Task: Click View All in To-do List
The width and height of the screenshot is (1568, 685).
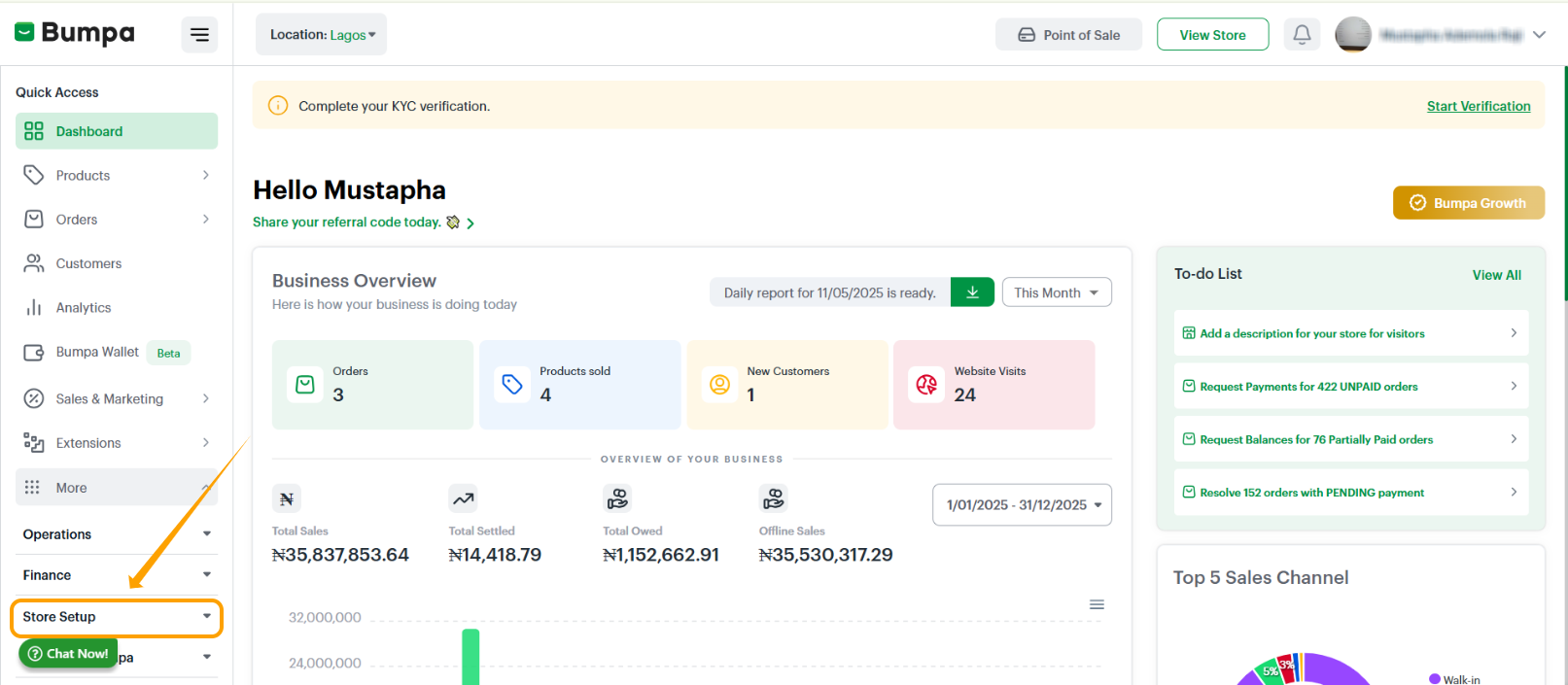Action: [x=1496, y=275]
